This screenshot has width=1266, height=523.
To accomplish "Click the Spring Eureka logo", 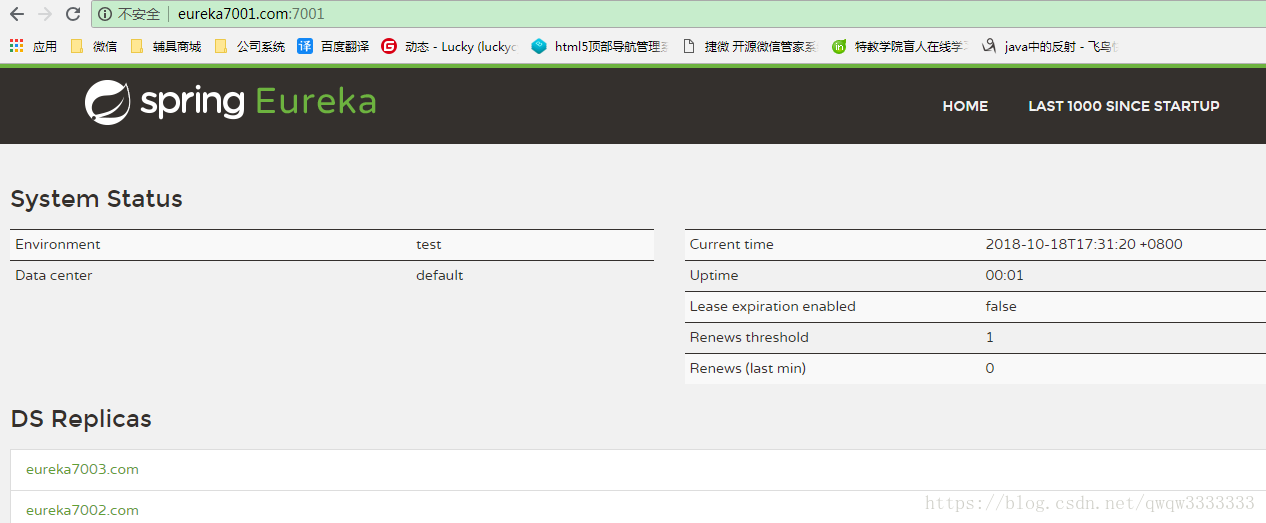I will (x=231, y=102).
